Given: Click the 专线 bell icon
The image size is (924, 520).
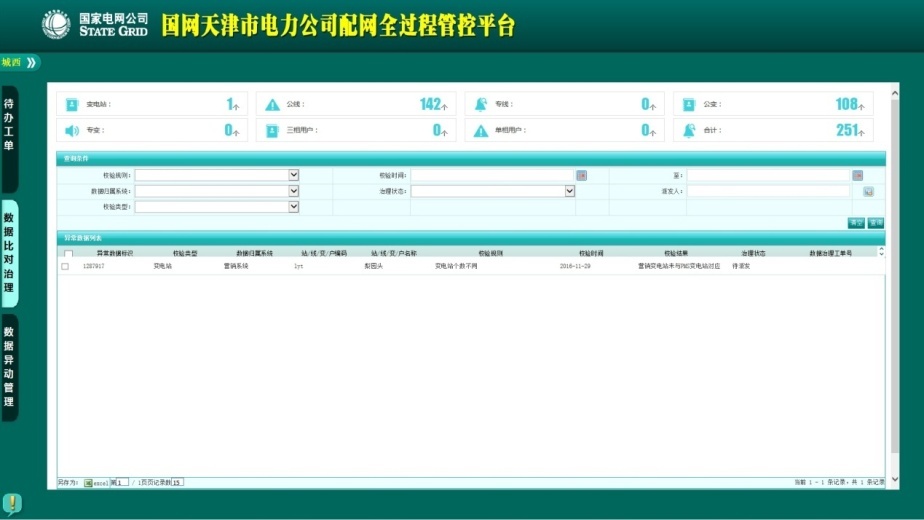Looking at the screenshot, I should tap(481, 104).
